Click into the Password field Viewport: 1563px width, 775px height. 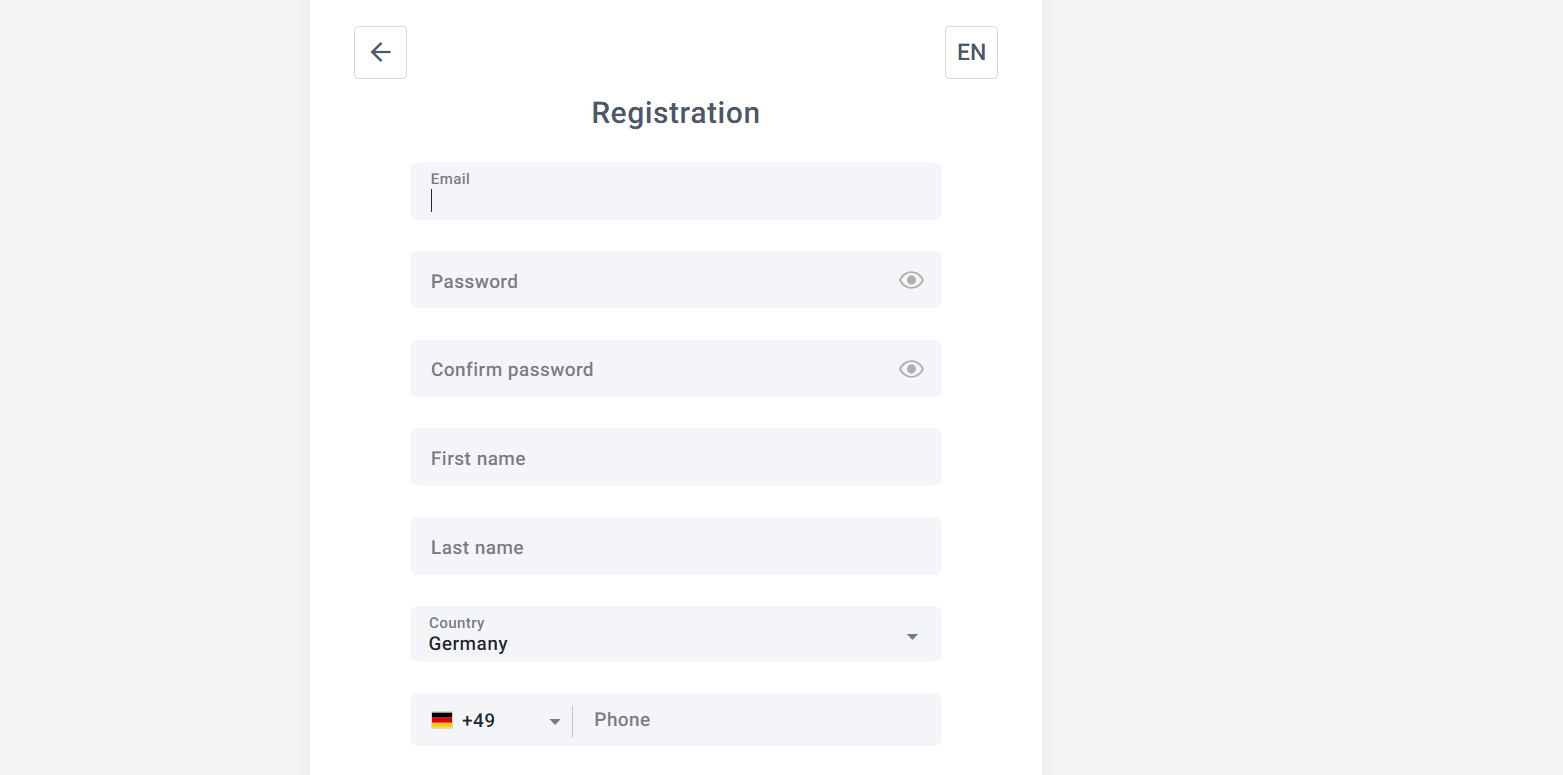pos(650,280)
